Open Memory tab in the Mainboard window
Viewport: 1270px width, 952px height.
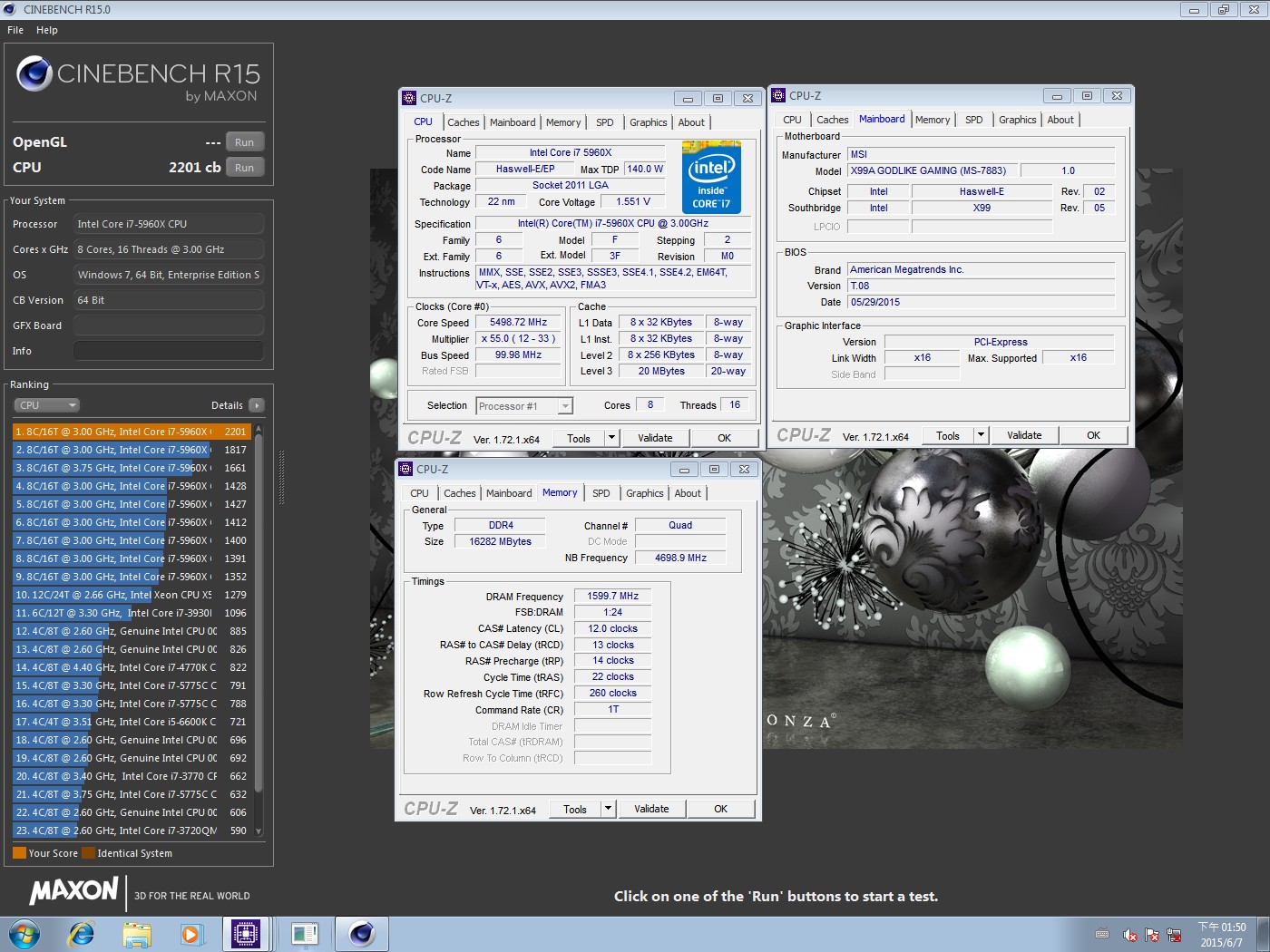(933, 120)
